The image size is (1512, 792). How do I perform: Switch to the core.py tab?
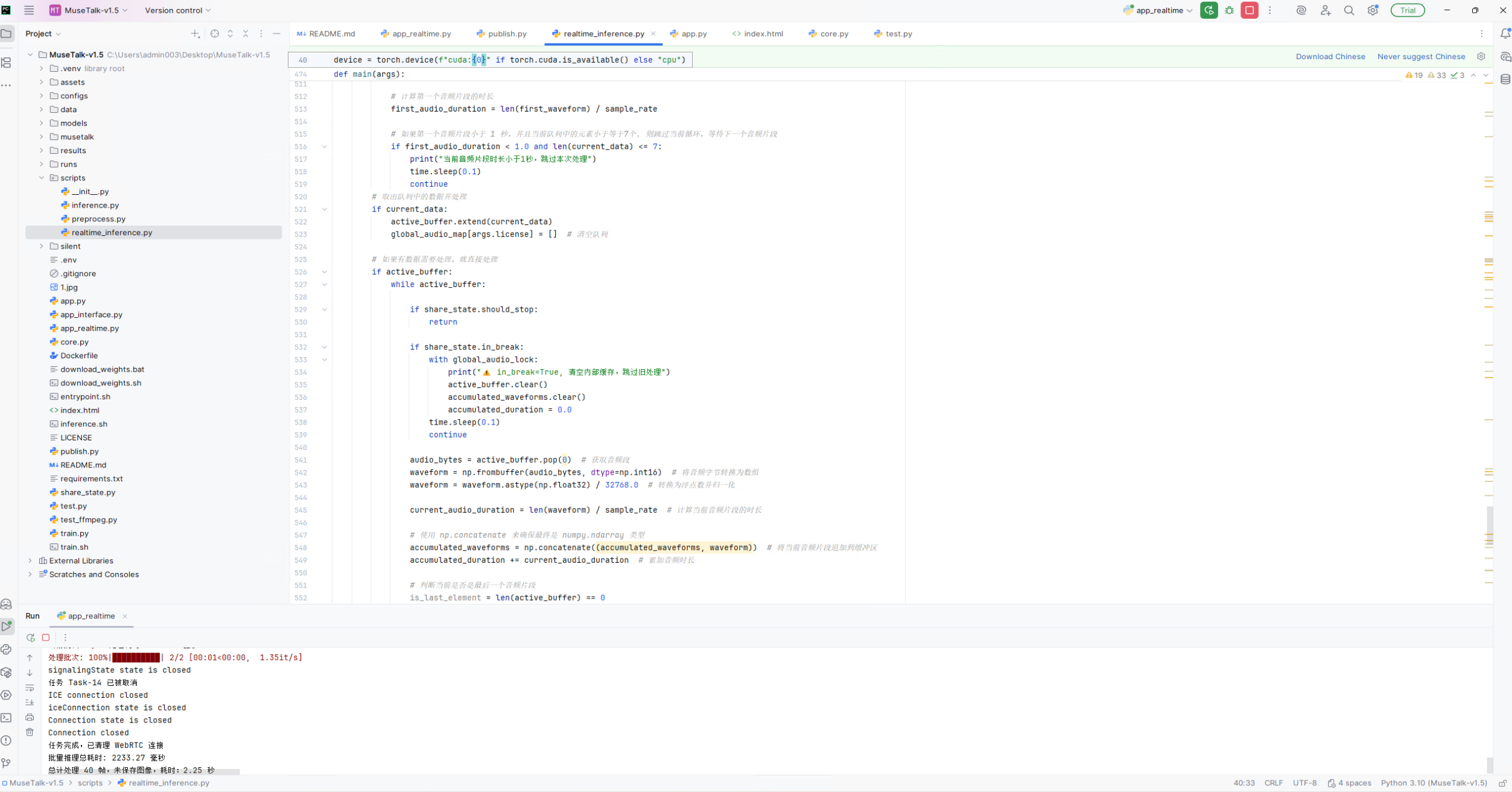(x=833, y=34)
